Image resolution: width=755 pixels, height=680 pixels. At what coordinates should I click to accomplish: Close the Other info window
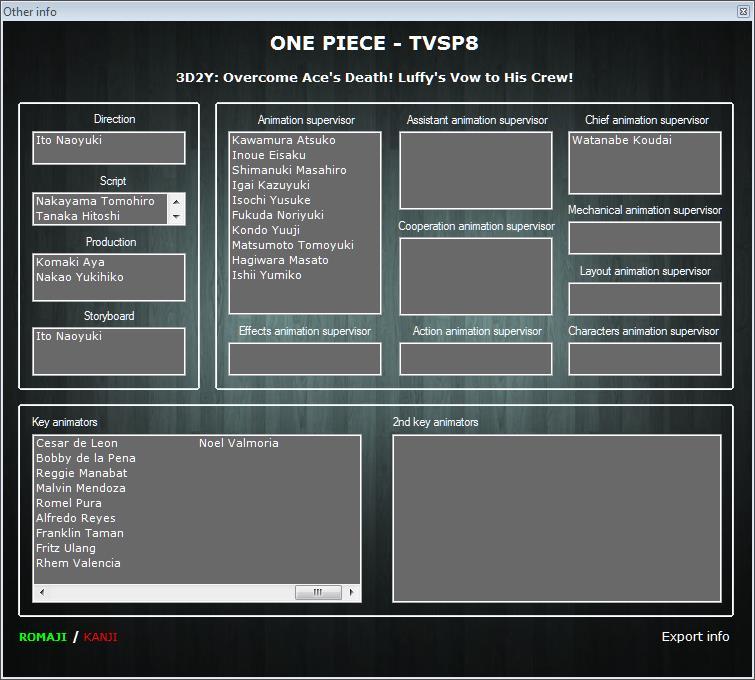click(743, 11)
